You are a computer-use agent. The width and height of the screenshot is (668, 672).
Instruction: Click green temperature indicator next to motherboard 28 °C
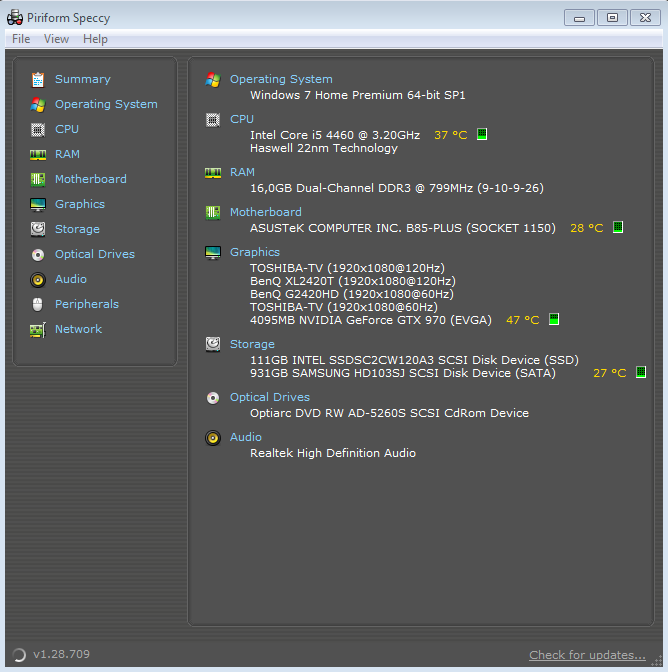tap(618, 227)
